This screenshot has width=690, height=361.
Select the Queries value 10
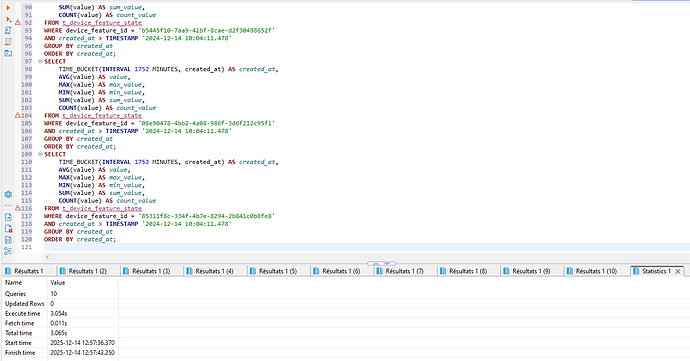click(x=54, y=294)
